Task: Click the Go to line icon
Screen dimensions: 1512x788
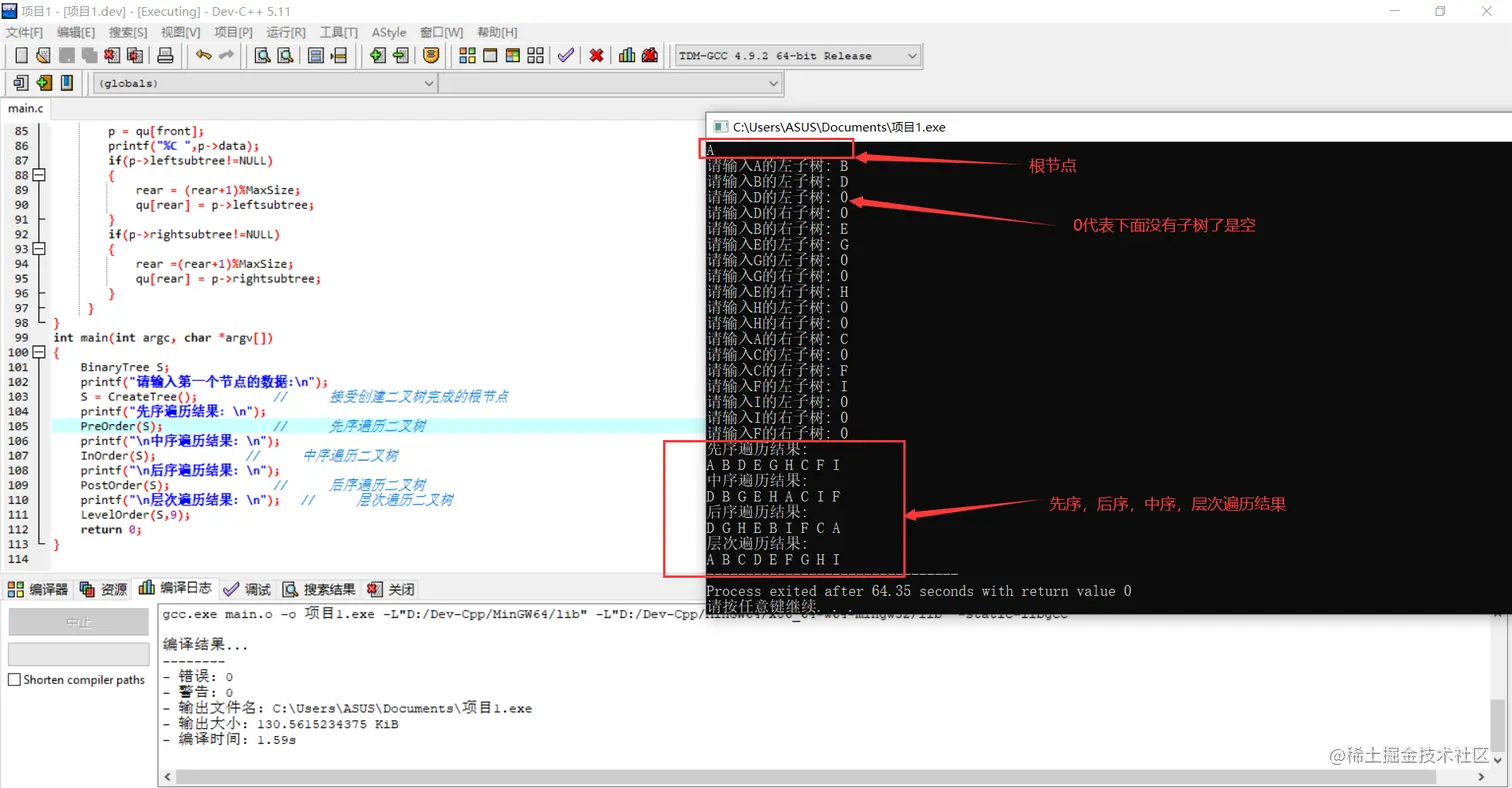Action: click(x=339, y=56)
